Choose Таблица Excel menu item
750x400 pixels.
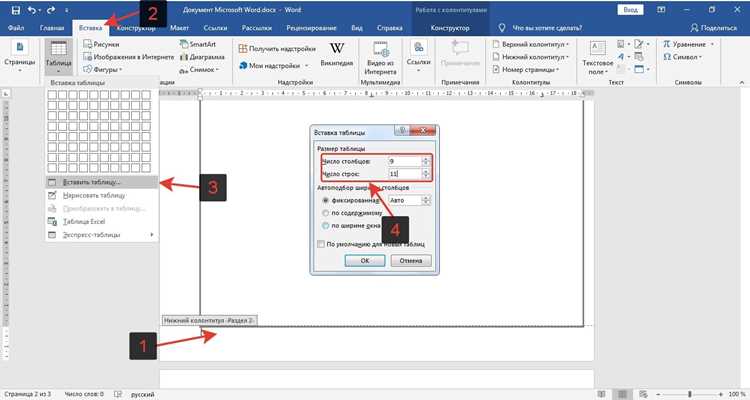(x=102, y=222)
